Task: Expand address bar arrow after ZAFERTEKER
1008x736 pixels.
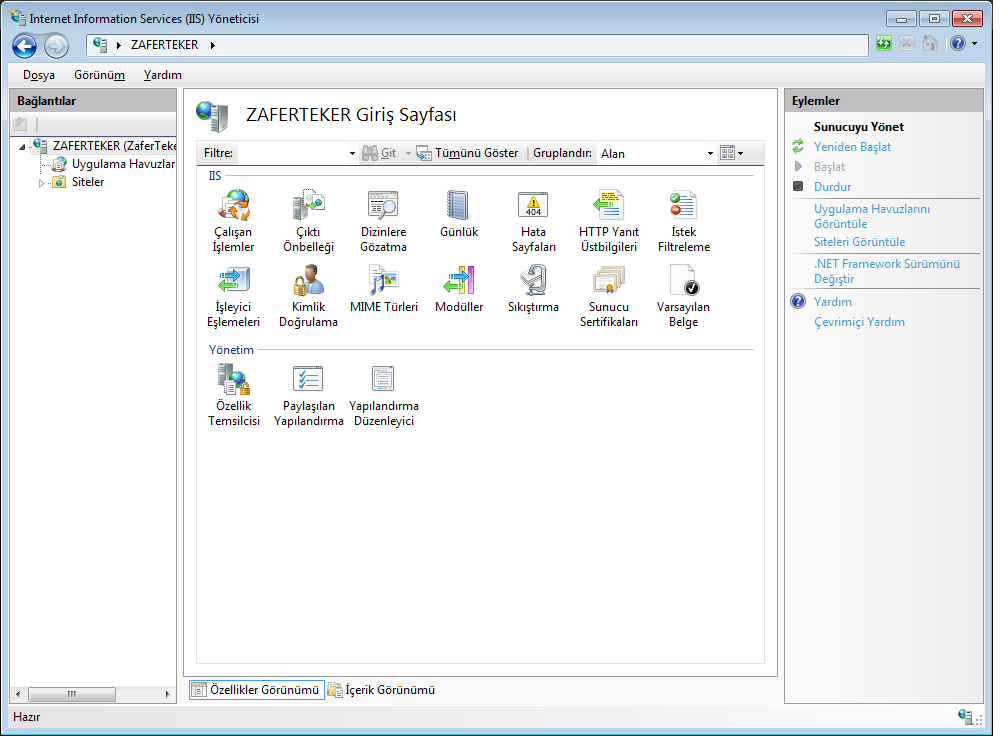Action: click(213, 45)
